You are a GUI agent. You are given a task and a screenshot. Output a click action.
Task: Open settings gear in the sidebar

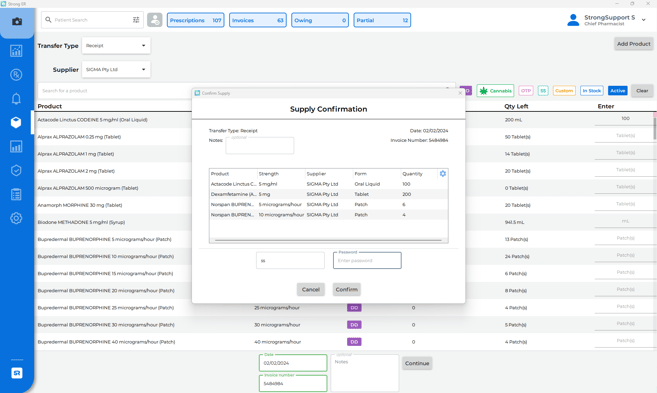click(x=16, y=218)
